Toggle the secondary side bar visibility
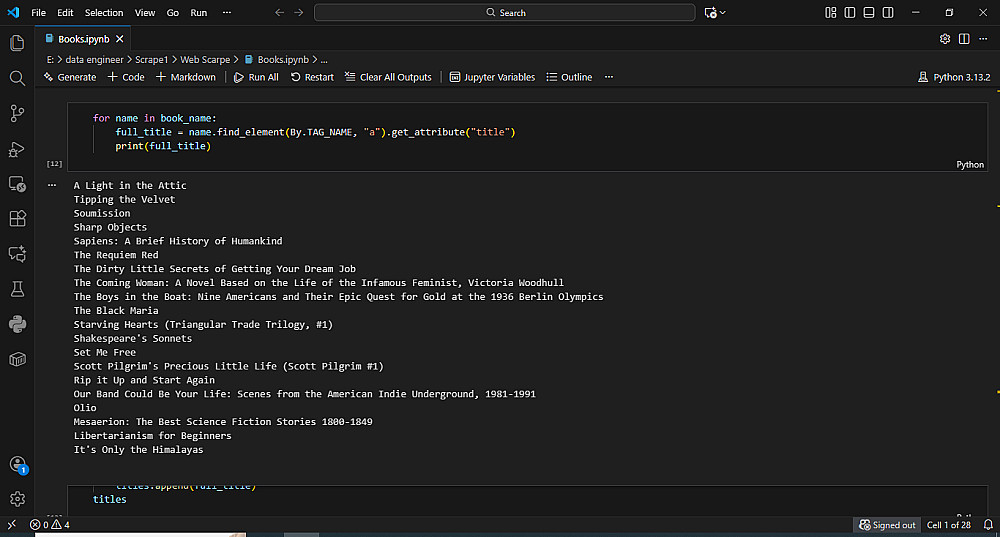Image resolution: width=1000 pixels, height=537 pixels. 888,13
